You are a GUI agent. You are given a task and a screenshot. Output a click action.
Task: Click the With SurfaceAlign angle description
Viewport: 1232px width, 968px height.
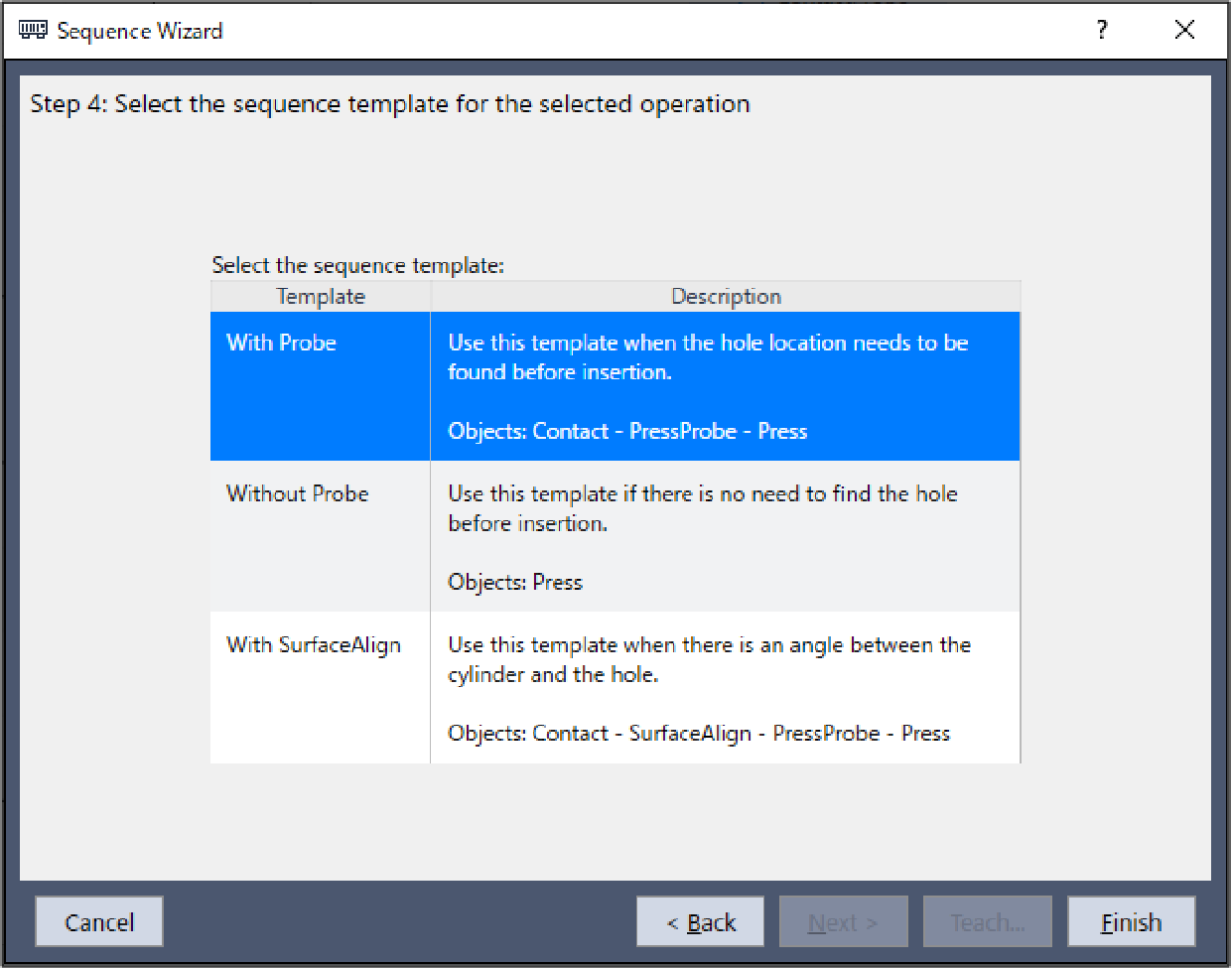pos(709,659)
